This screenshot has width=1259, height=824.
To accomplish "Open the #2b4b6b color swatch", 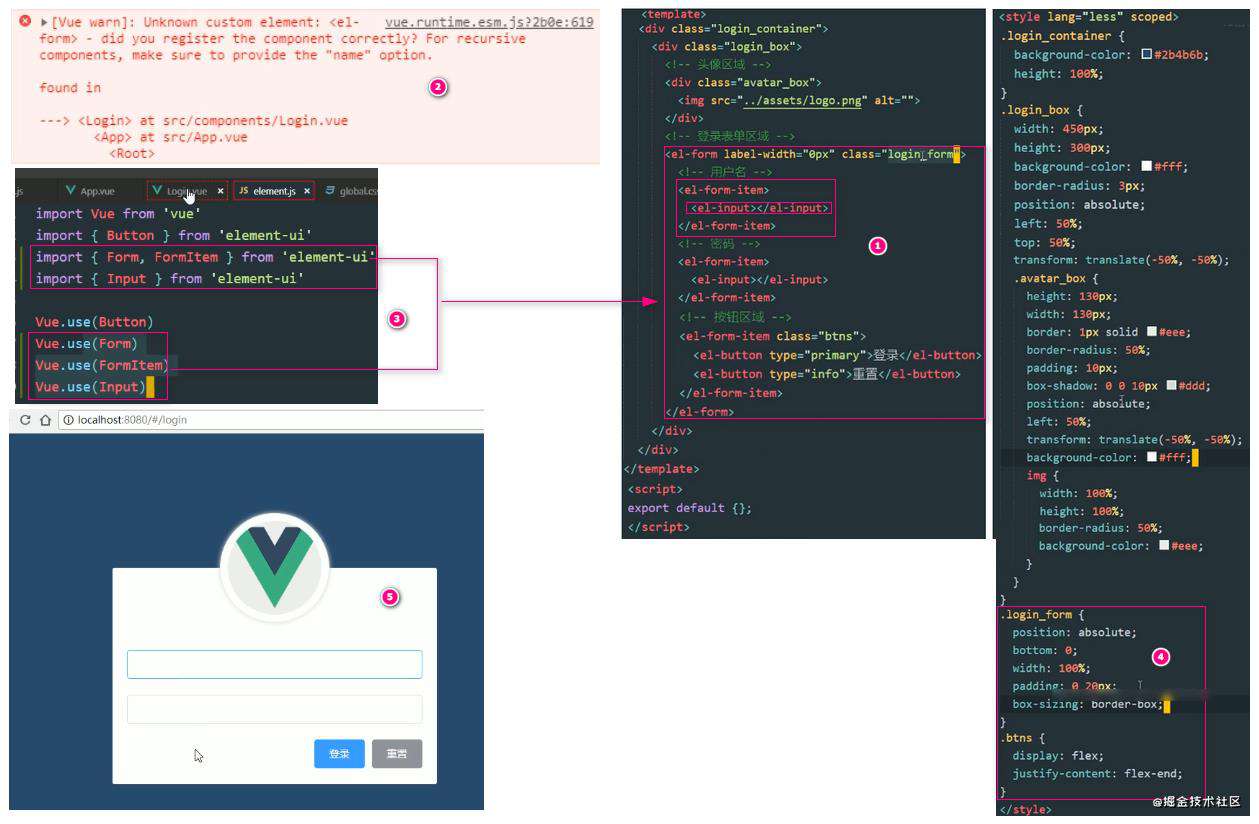I will click(x=1147, y=55).
